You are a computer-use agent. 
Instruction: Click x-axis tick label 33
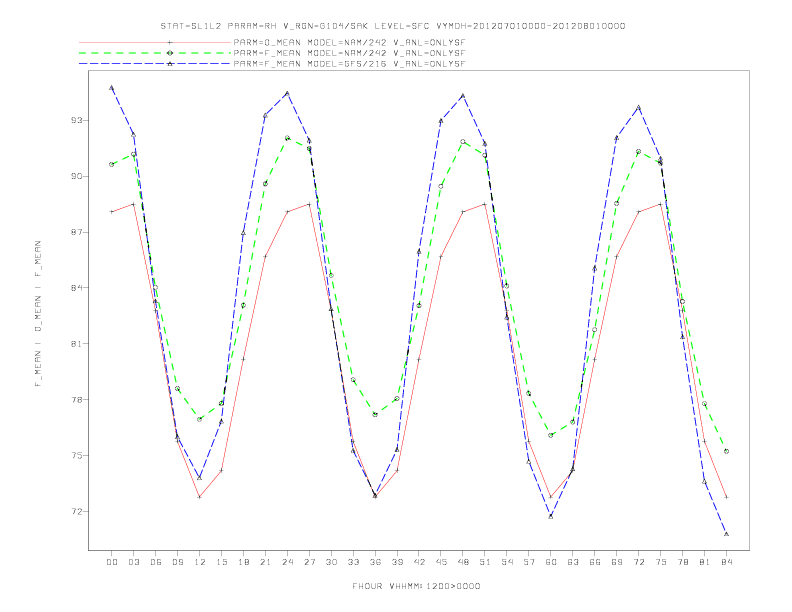353,562
